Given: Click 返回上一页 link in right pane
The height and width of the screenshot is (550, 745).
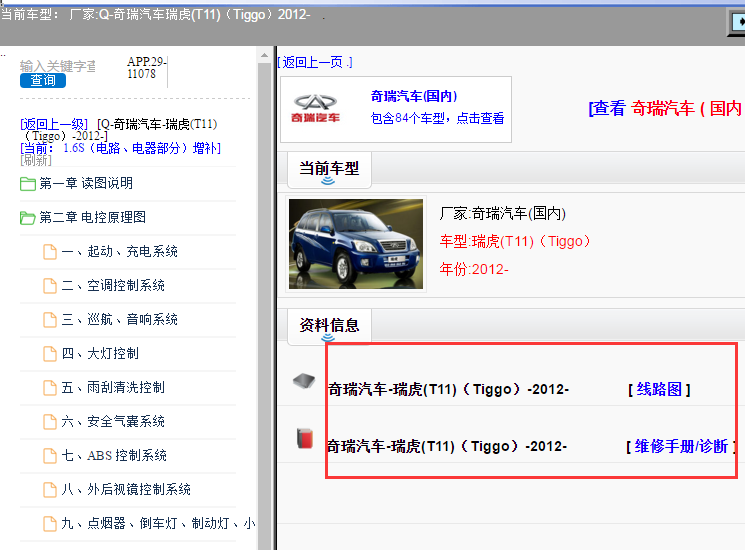Looking at the screenshot, I should tap(315, 62).
